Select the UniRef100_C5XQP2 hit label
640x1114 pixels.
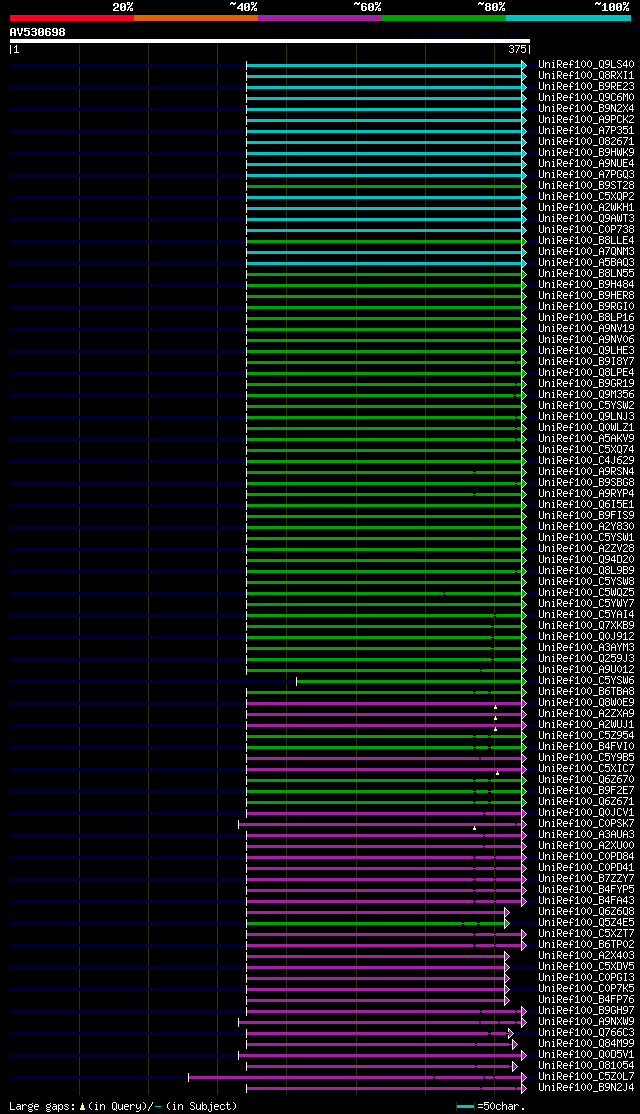(x=586, y=197)
